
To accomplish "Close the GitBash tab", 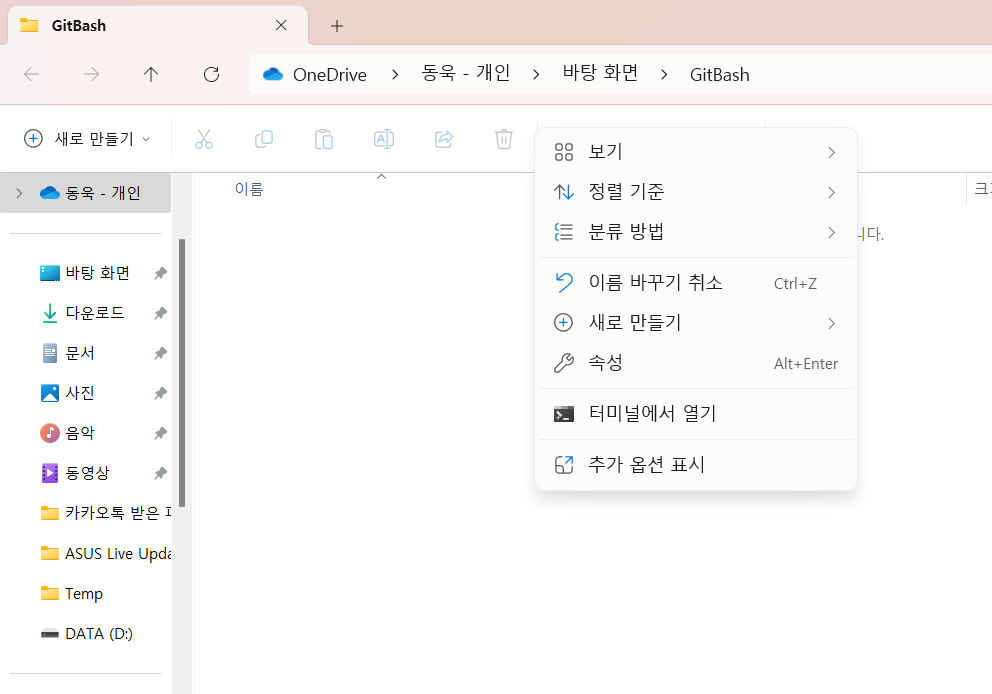I will pyautogui.click(x=282, y=25).
